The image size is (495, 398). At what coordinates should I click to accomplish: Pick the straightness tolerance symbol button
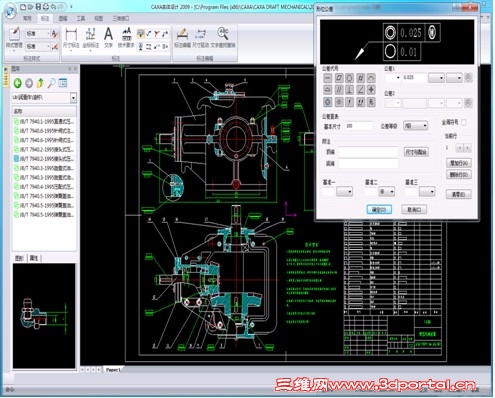pos(328,78)
